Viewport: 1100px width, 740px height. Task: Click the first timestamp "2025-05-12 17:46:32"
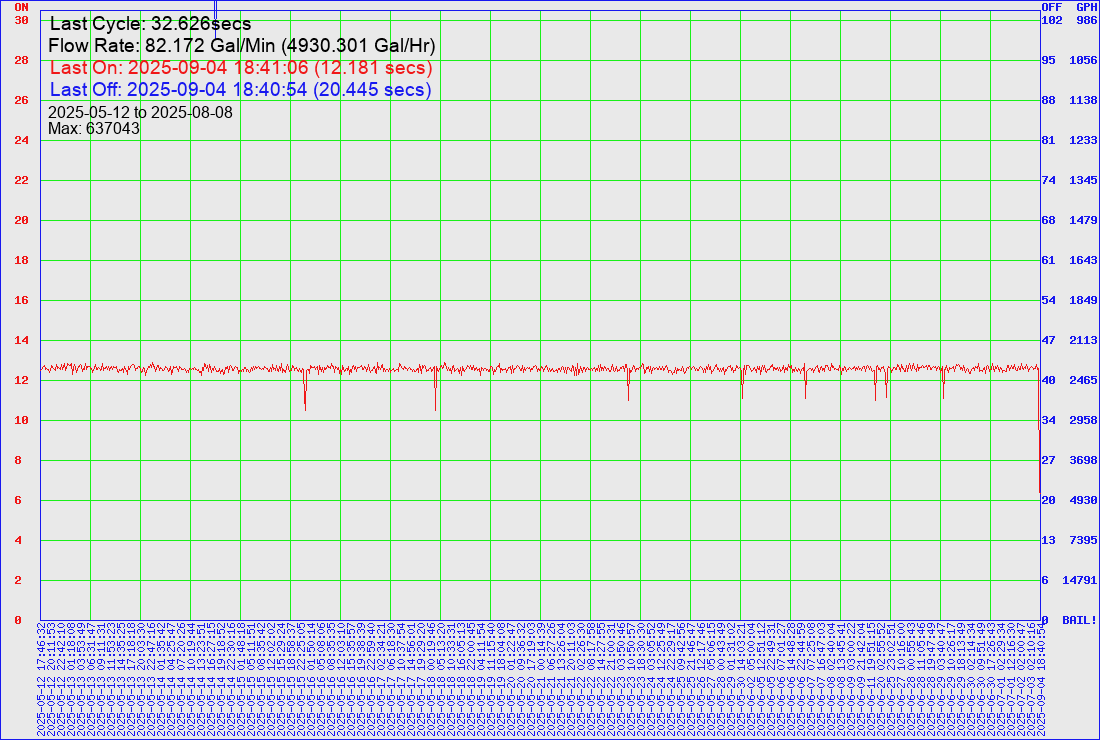point(41,679)
